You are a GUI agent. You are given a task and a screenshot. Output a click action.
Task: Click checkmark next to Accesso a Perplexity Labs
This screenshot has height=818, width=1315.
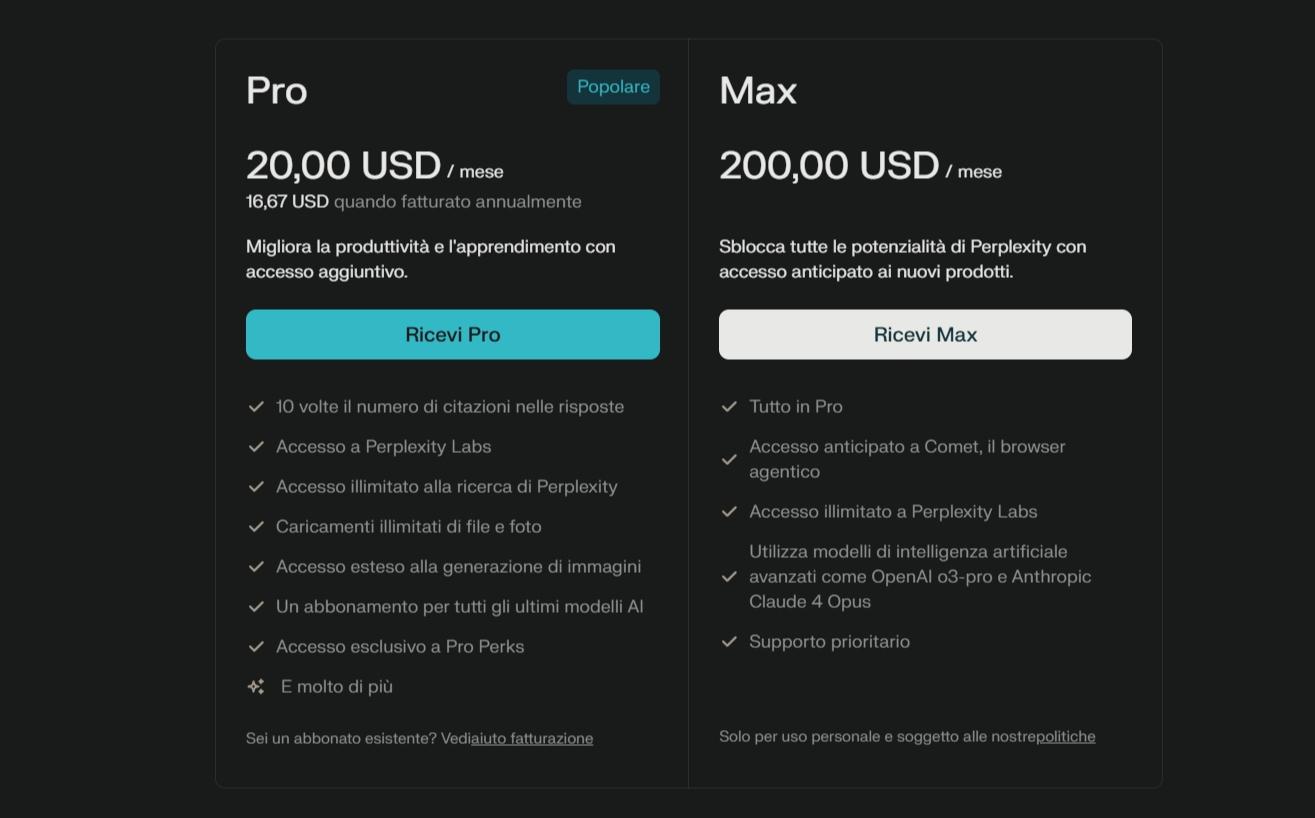tap(256, 446)
